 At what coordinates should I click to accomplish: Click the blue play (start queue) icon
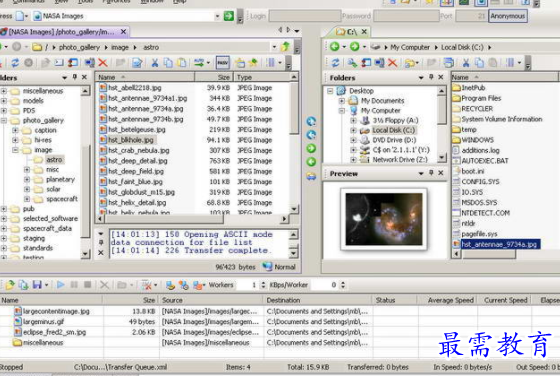pyautogui.click(x=60, y=285)
